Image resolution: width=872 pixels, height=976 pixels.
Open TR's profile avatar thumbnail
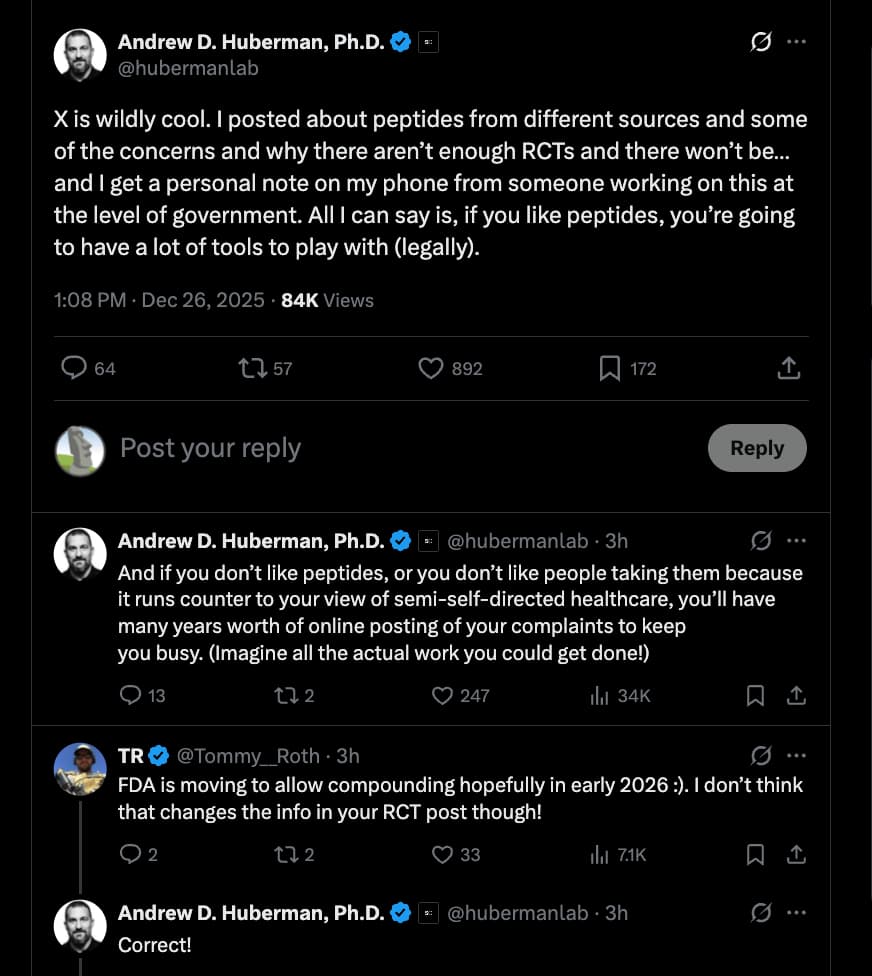pos(80,769)
